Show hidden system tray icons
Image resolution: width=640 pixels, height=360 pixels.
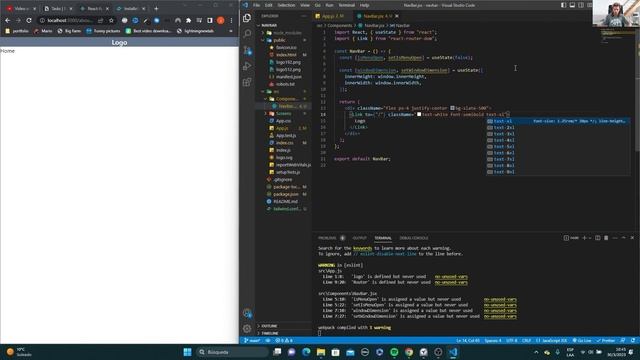(536, 352)
